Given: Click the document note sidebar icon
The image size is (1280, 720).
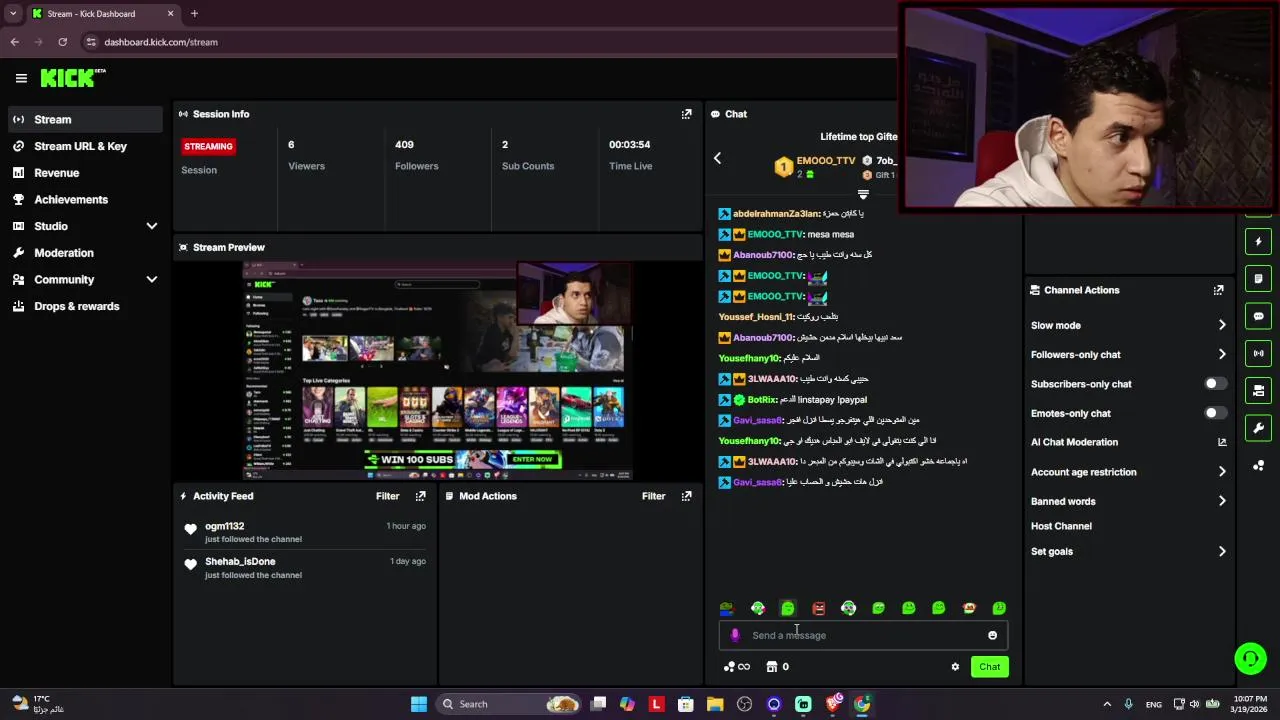Looking at the screenshot, I should [x=1259, y=278].
